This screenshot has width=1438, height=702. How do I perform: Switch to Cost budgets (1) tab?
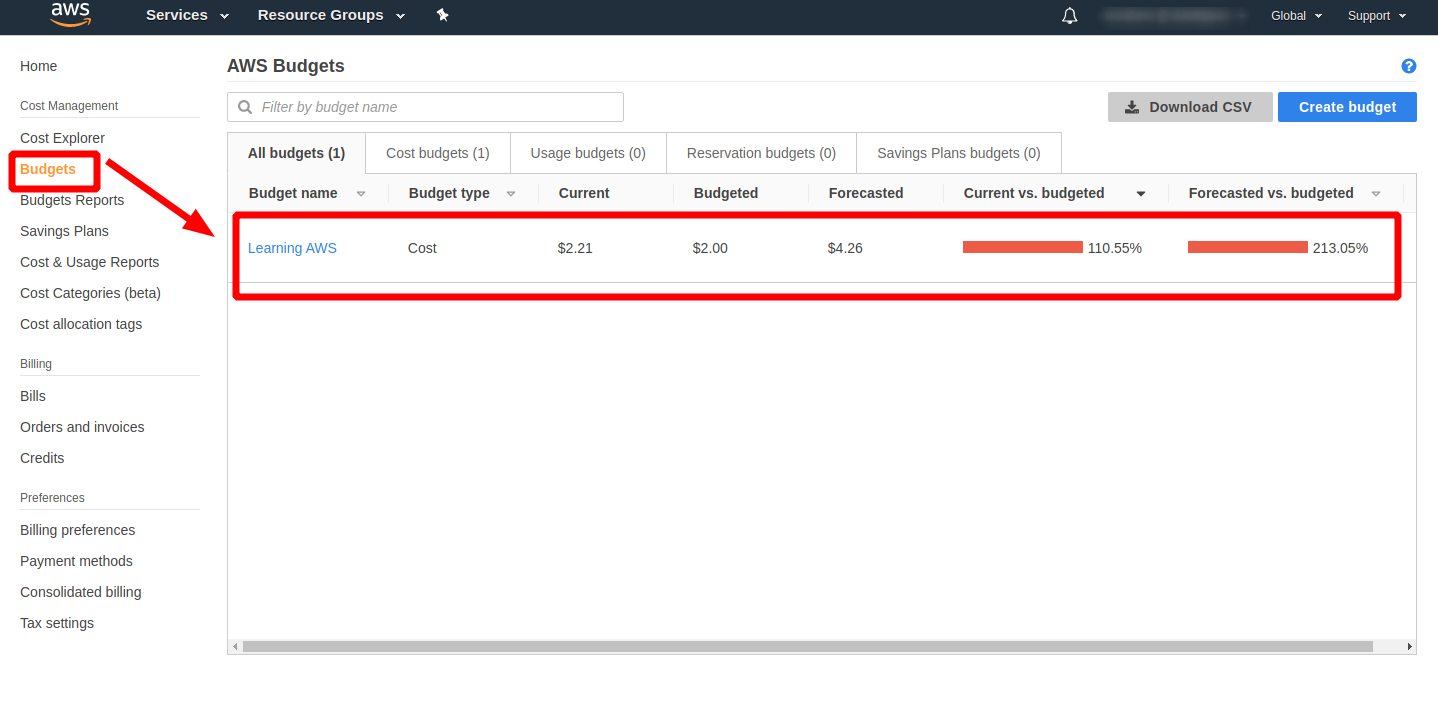438,153
